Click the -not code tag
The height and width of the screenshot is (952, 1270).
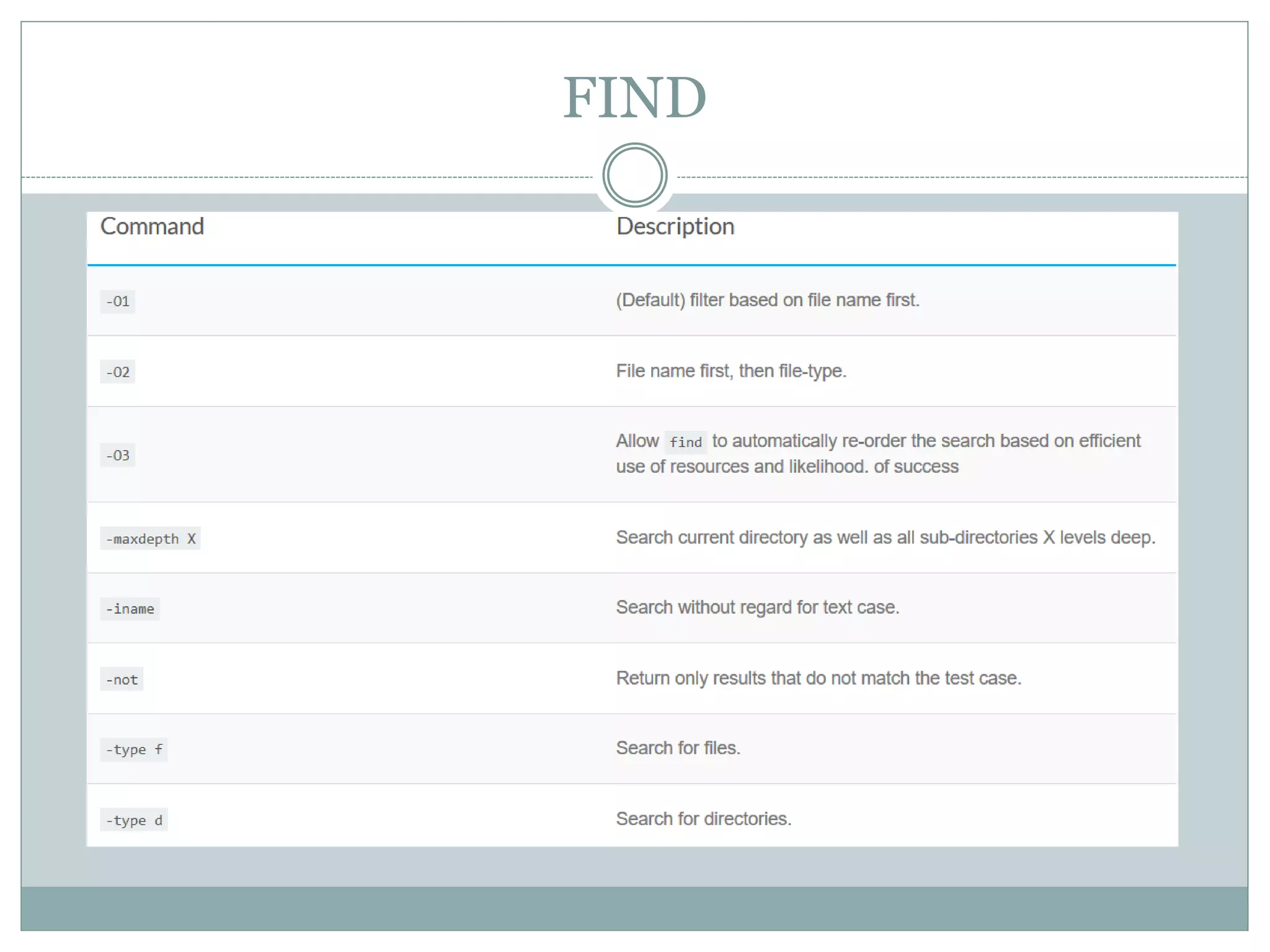click(x=122, y=680)
